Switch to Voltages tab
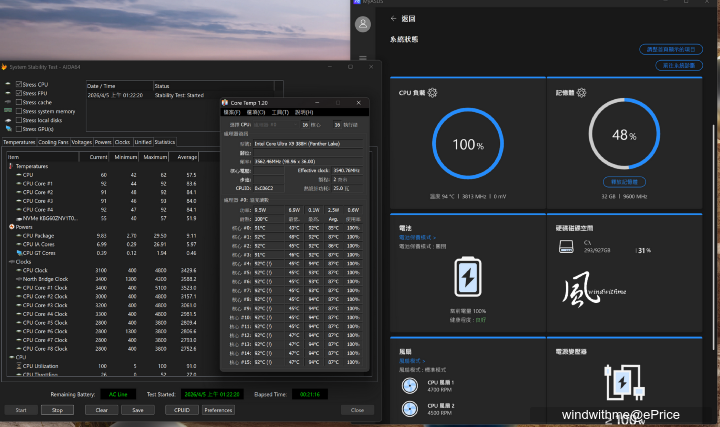 tap(82, 142)
